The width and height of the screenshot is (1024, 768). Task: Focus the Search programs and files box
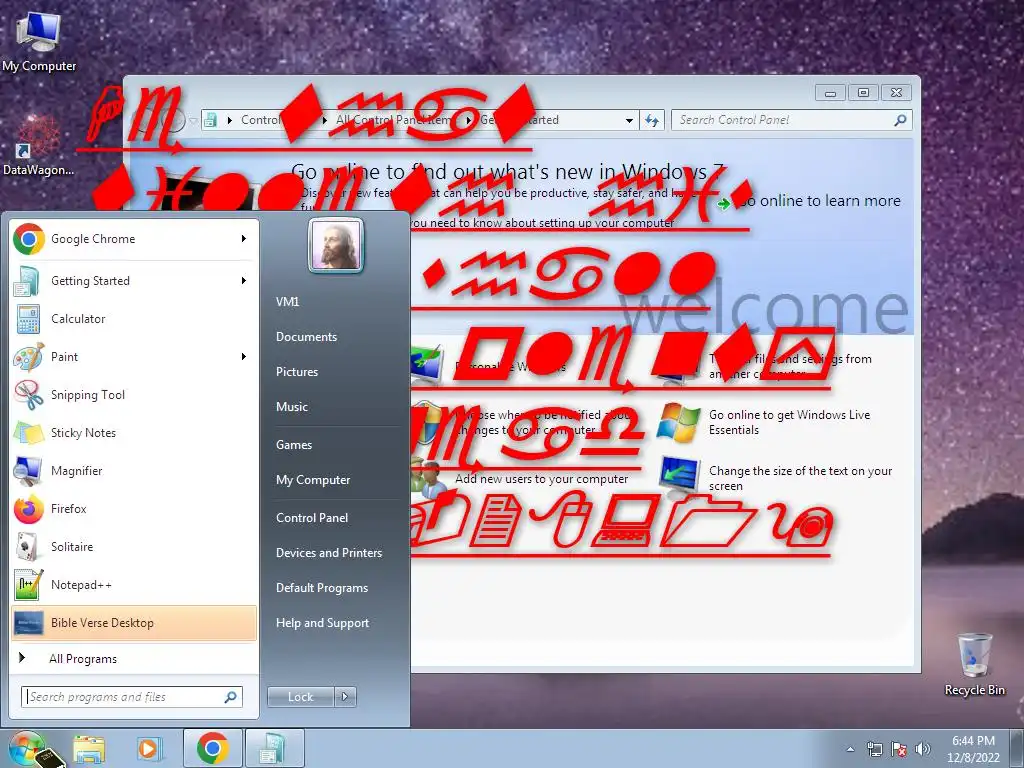[132, 697]
